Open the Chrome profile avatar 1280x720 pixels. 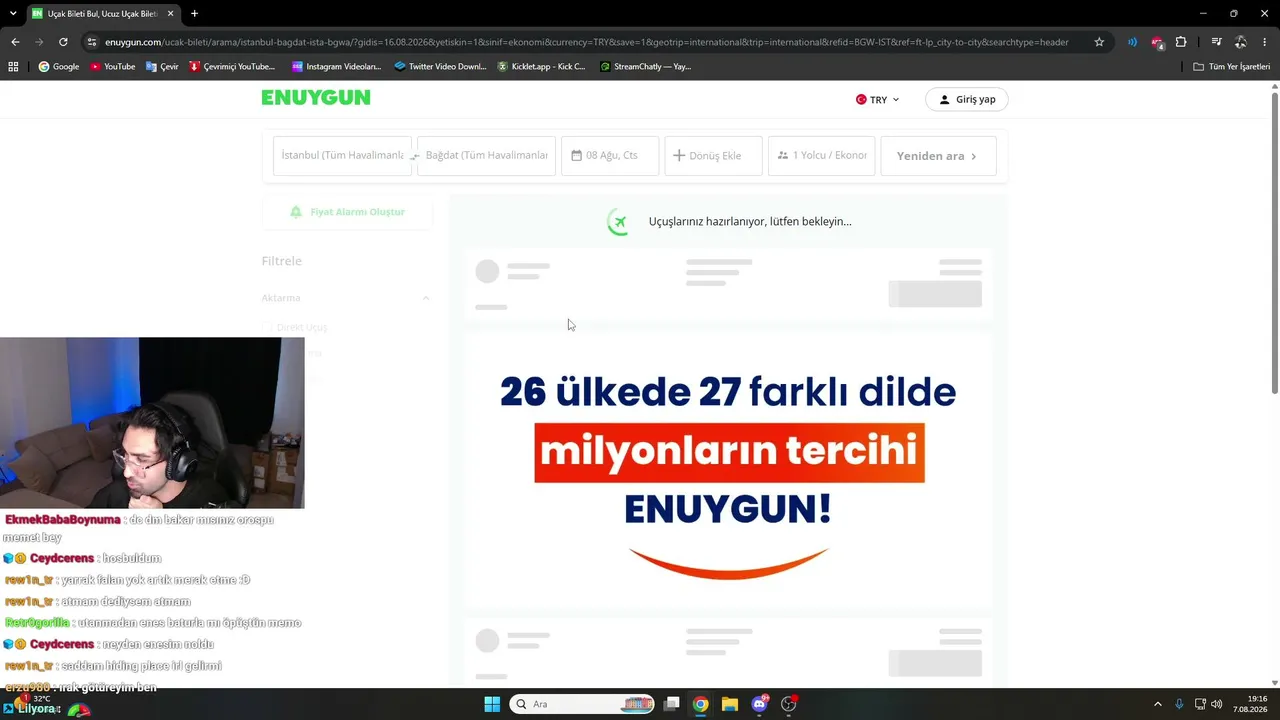(x=1240, y=42)
